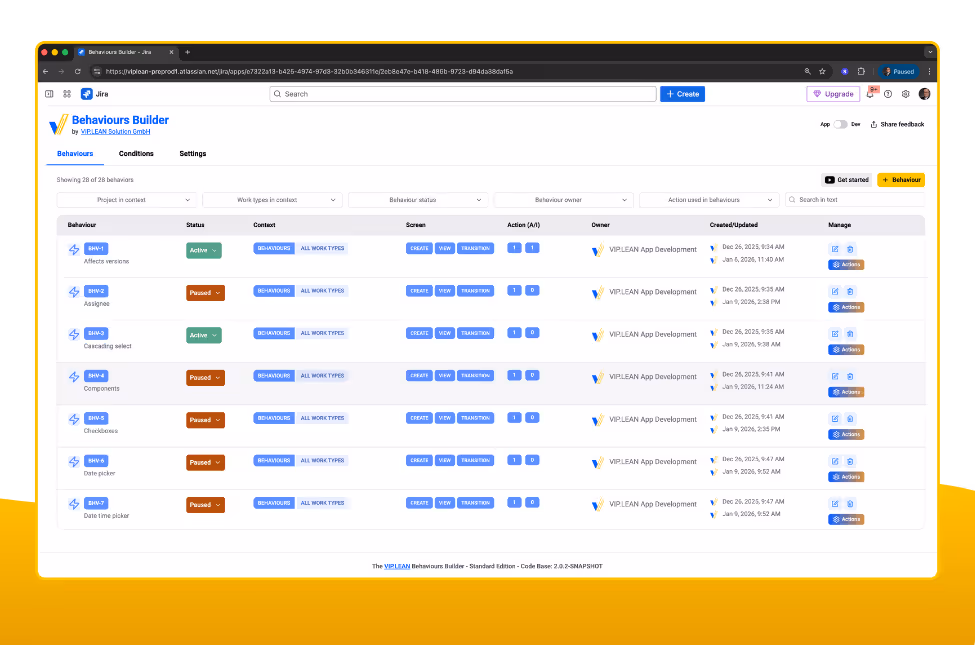Click the delete icon for BHV-6 Date picker

click(850, 462)
